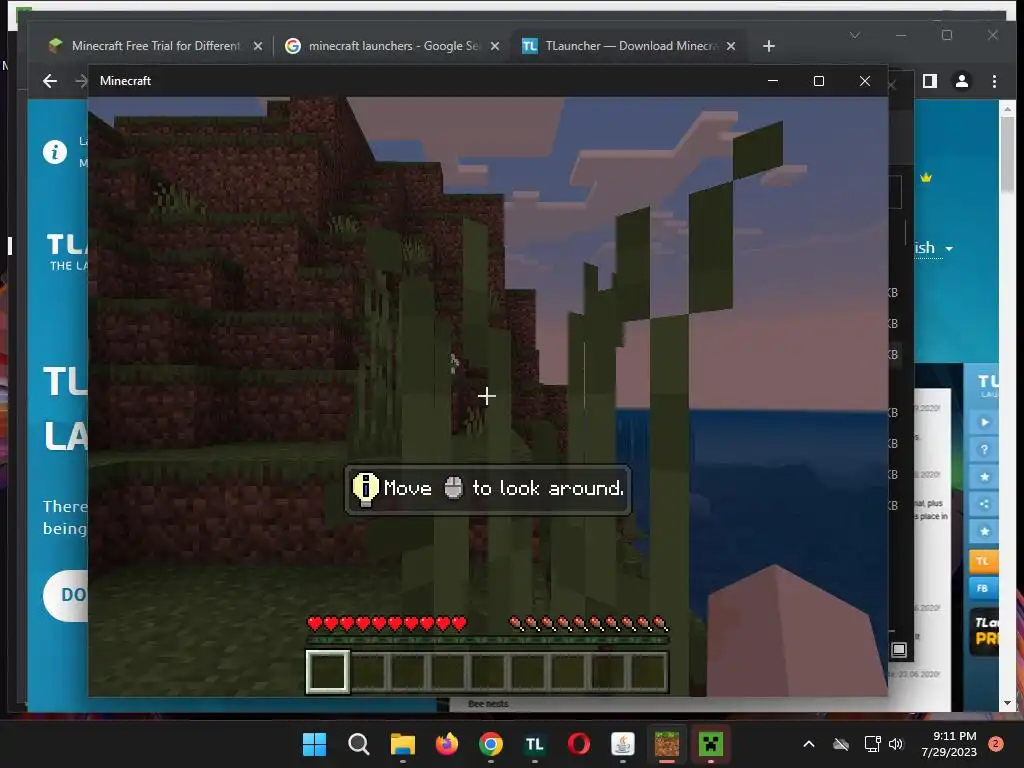Close the Minecraft Free Trial browser tab
The image size is (1024, 768).
257,46
